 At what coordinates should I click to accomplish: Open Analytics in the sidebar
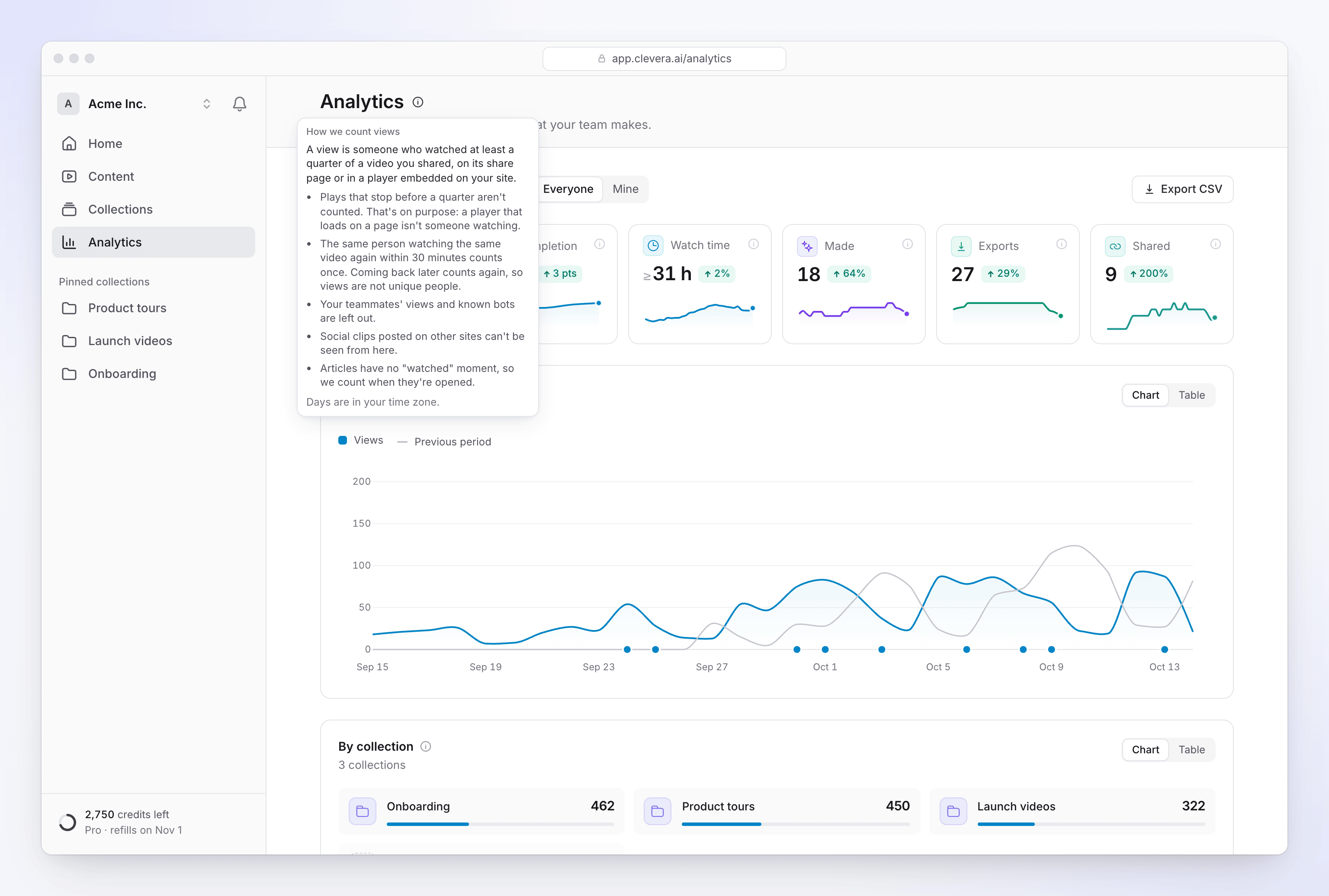point(153,242)
